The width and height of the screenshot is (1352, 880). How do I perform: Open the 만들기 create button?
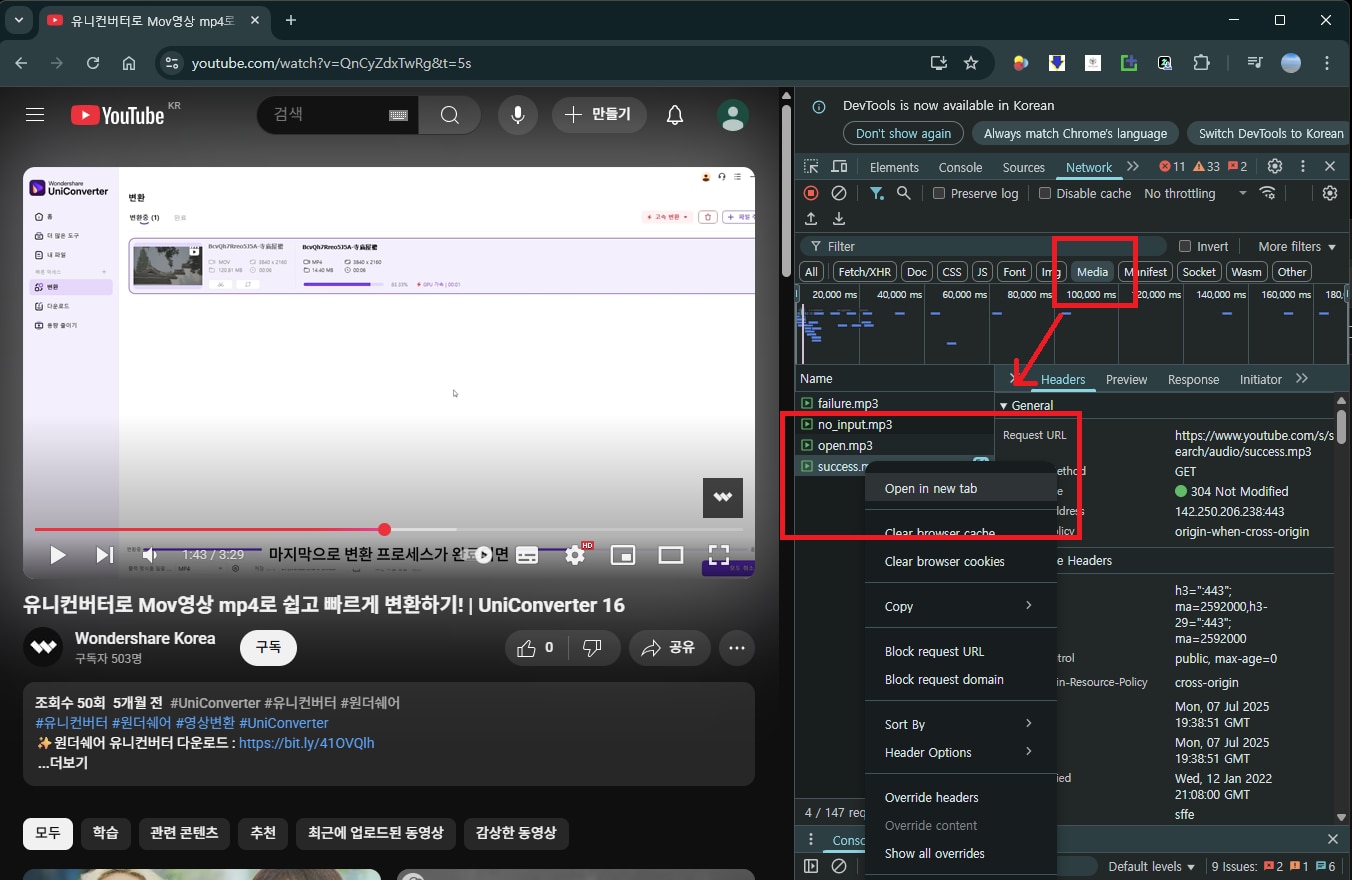pyautogui.click(x=598, y=115)
